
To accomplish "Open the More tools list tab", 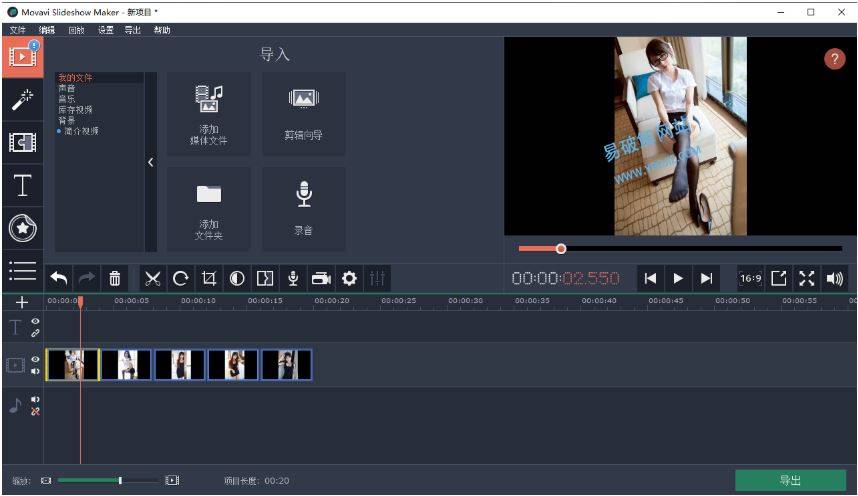I will point(22,270).
